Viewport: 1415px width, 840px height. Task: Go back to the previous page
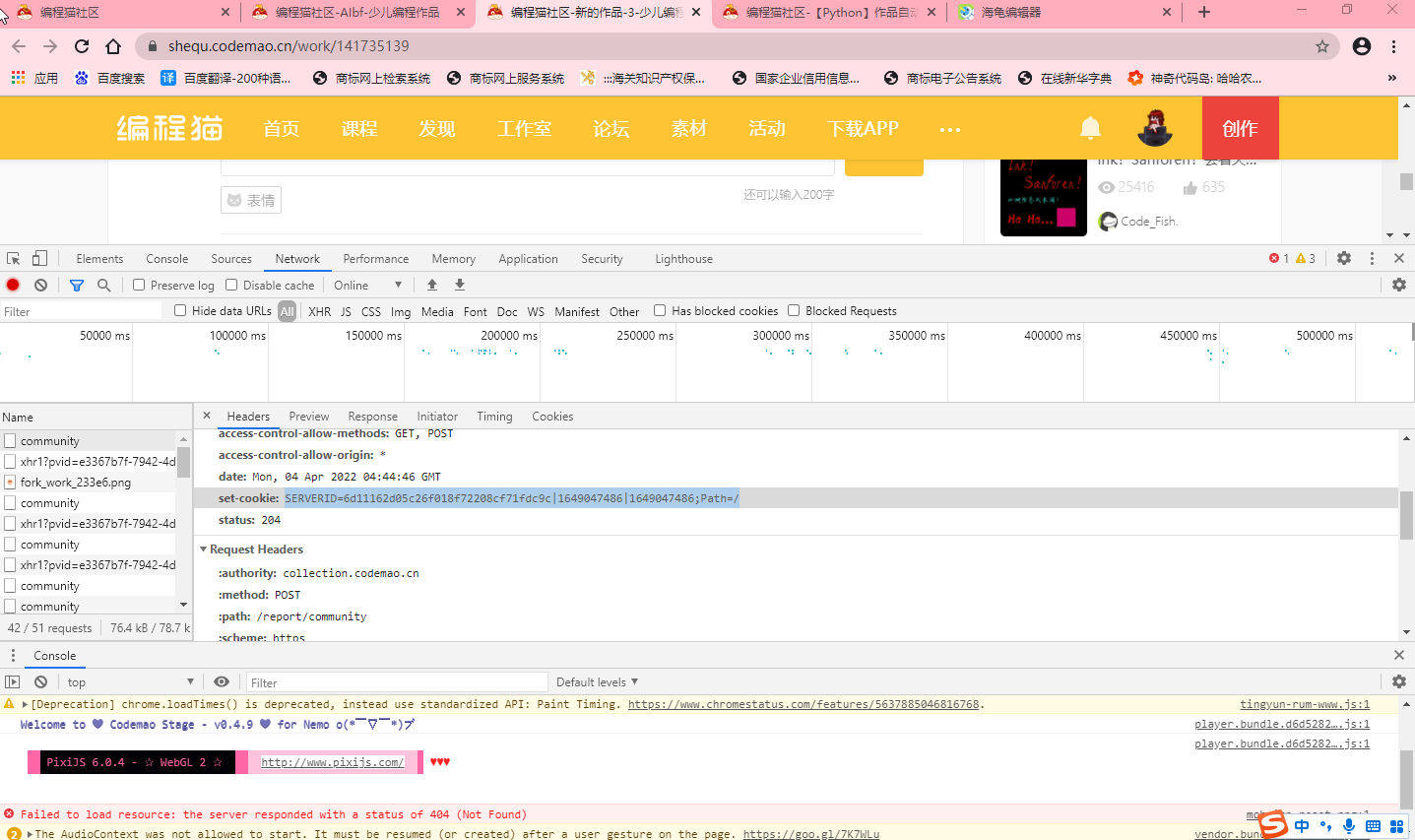19,46
